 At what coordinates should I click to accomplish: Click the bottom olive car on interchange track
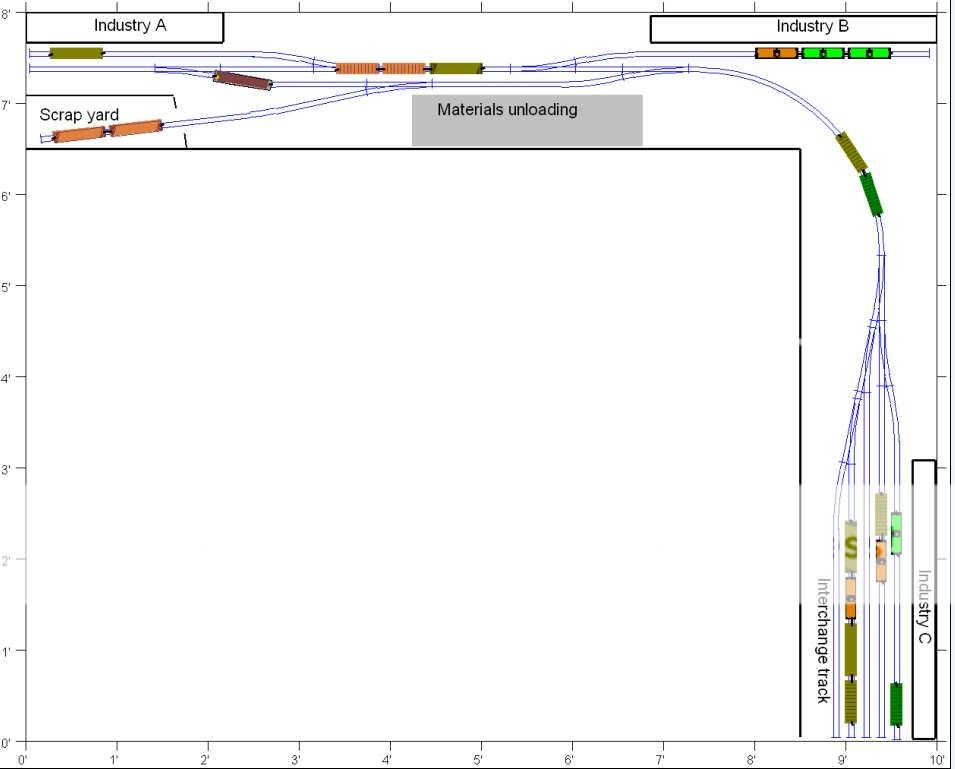[851, 701]
